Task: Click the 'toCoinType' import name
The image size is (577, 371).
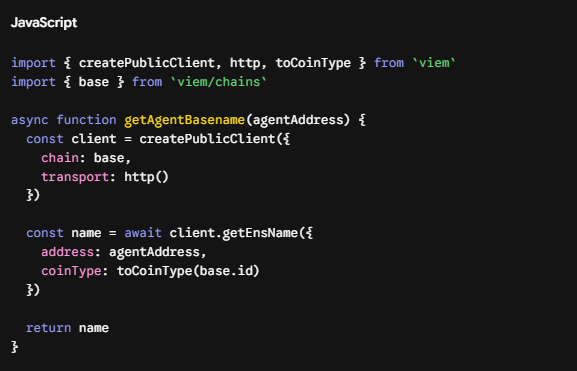Action: 313,63
